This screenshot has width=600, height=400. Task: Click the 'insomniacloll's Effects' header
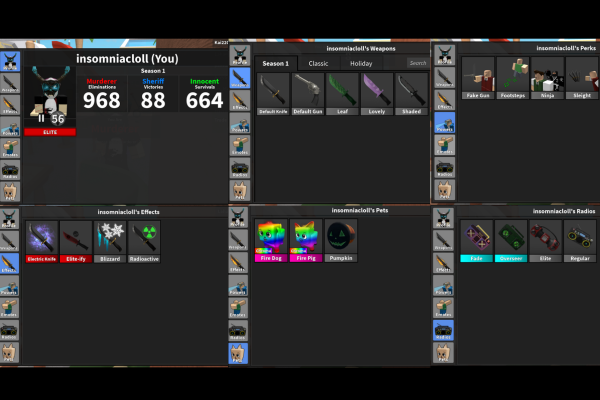(x=128, y=212)
